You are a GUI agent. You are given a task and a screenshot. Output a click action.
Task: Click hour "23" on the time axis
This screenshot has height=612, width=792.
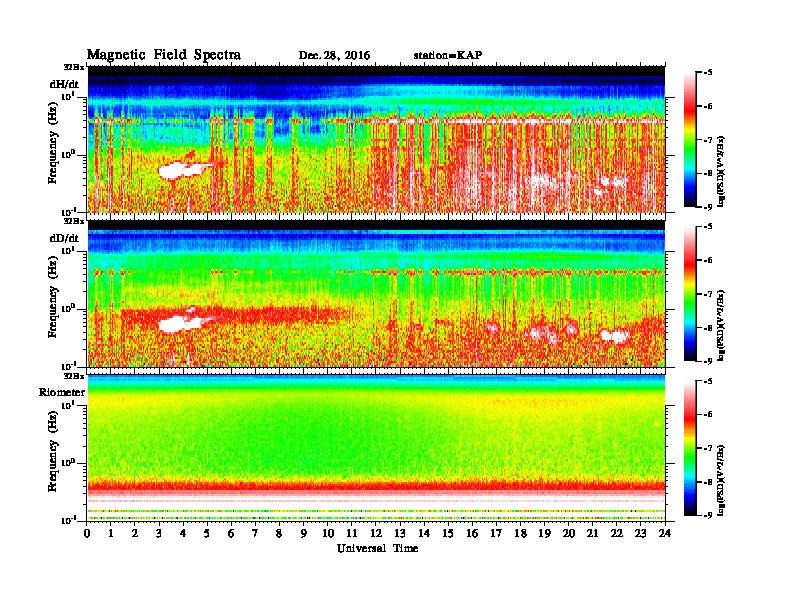(641, 534)
